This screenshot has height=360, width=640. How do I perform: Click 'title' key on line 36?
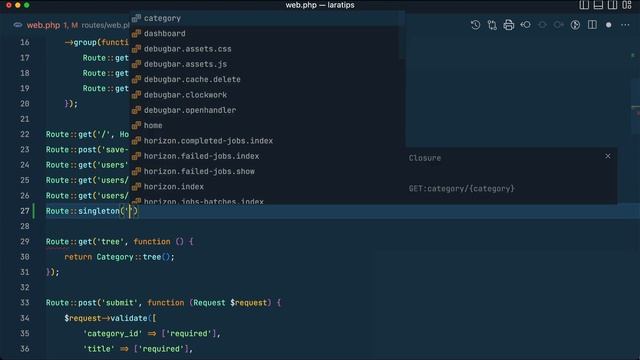click(x=99, y=349)
